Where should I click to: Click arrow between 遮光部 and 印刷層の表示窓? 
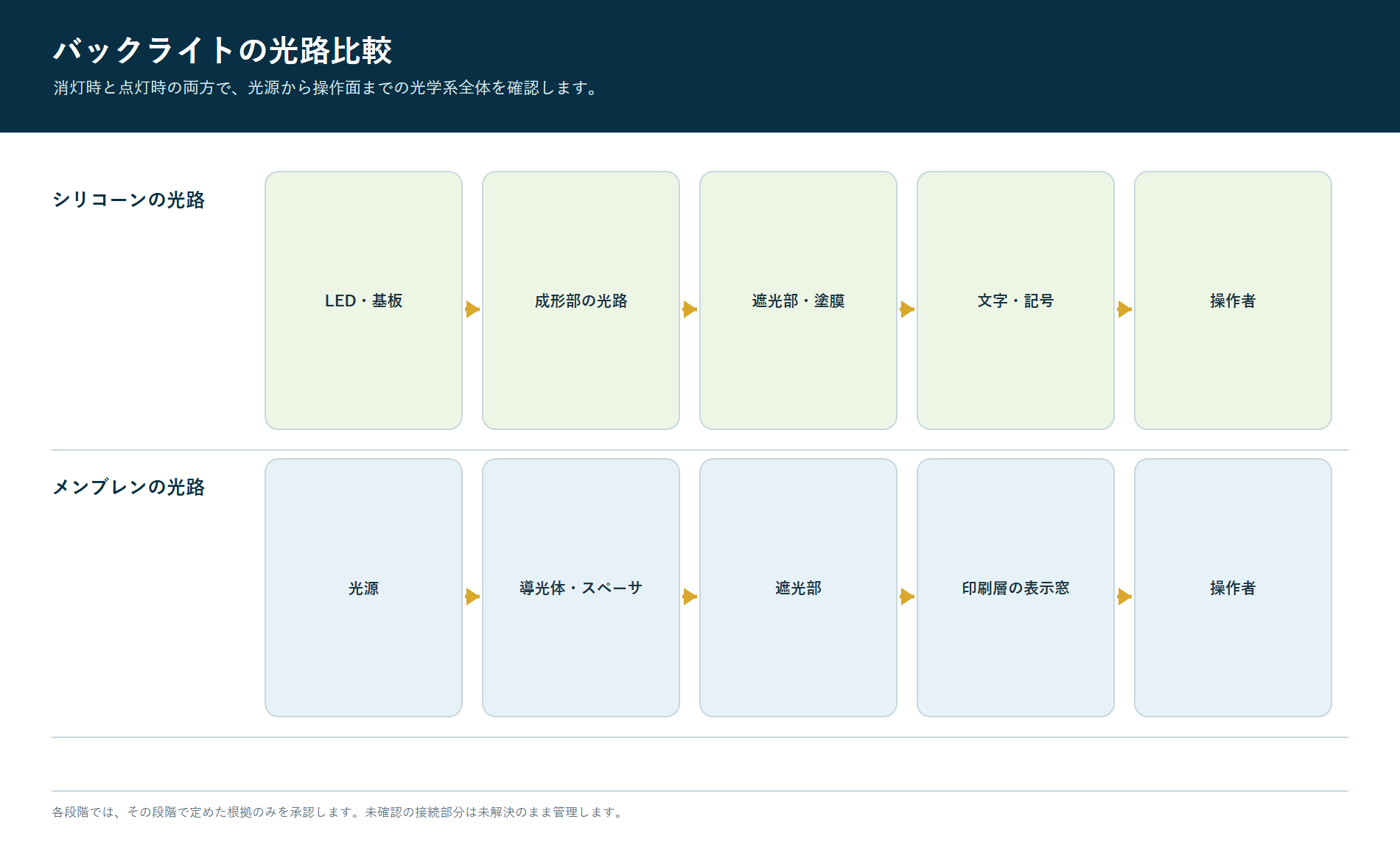pos(907,597)
